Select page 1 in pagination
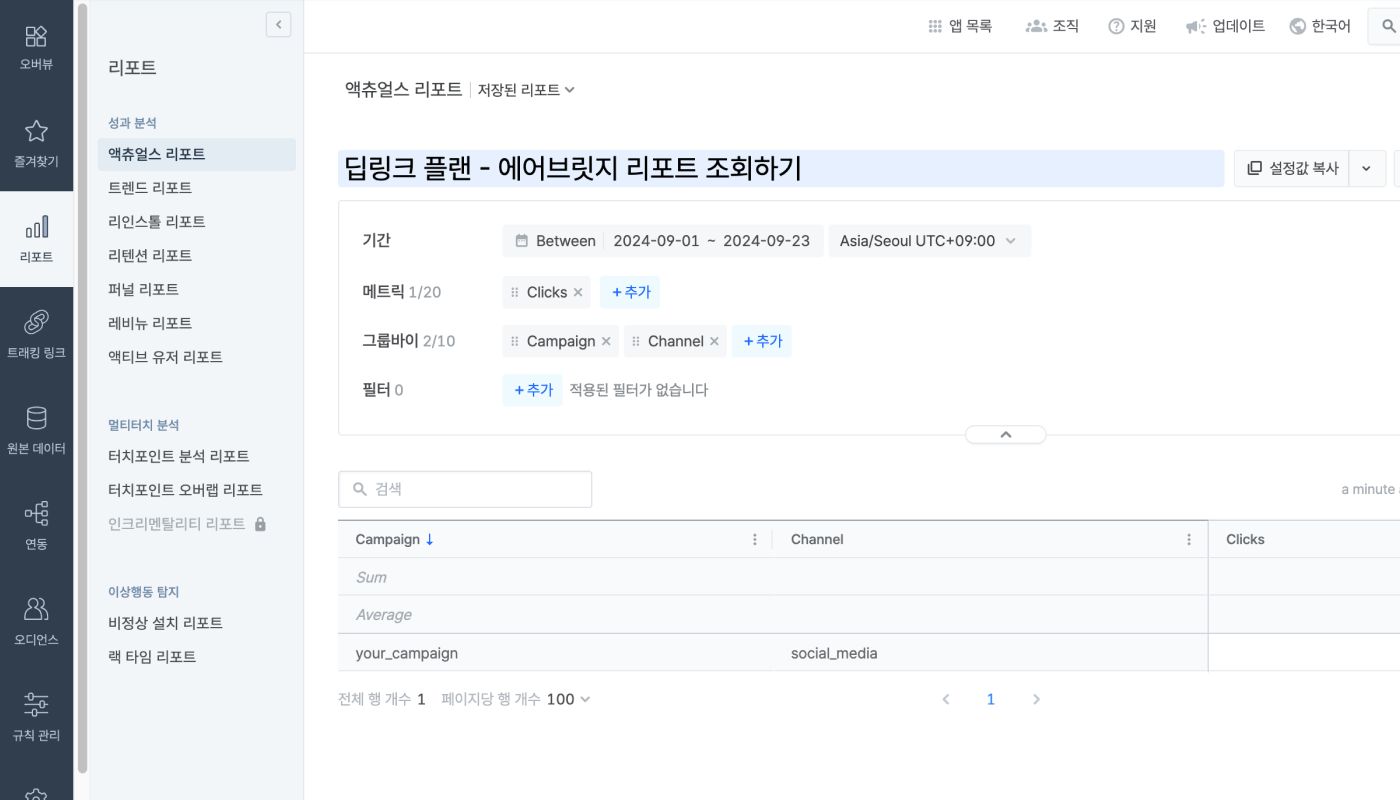This screenshot has height=800, width=1400. 991,699
